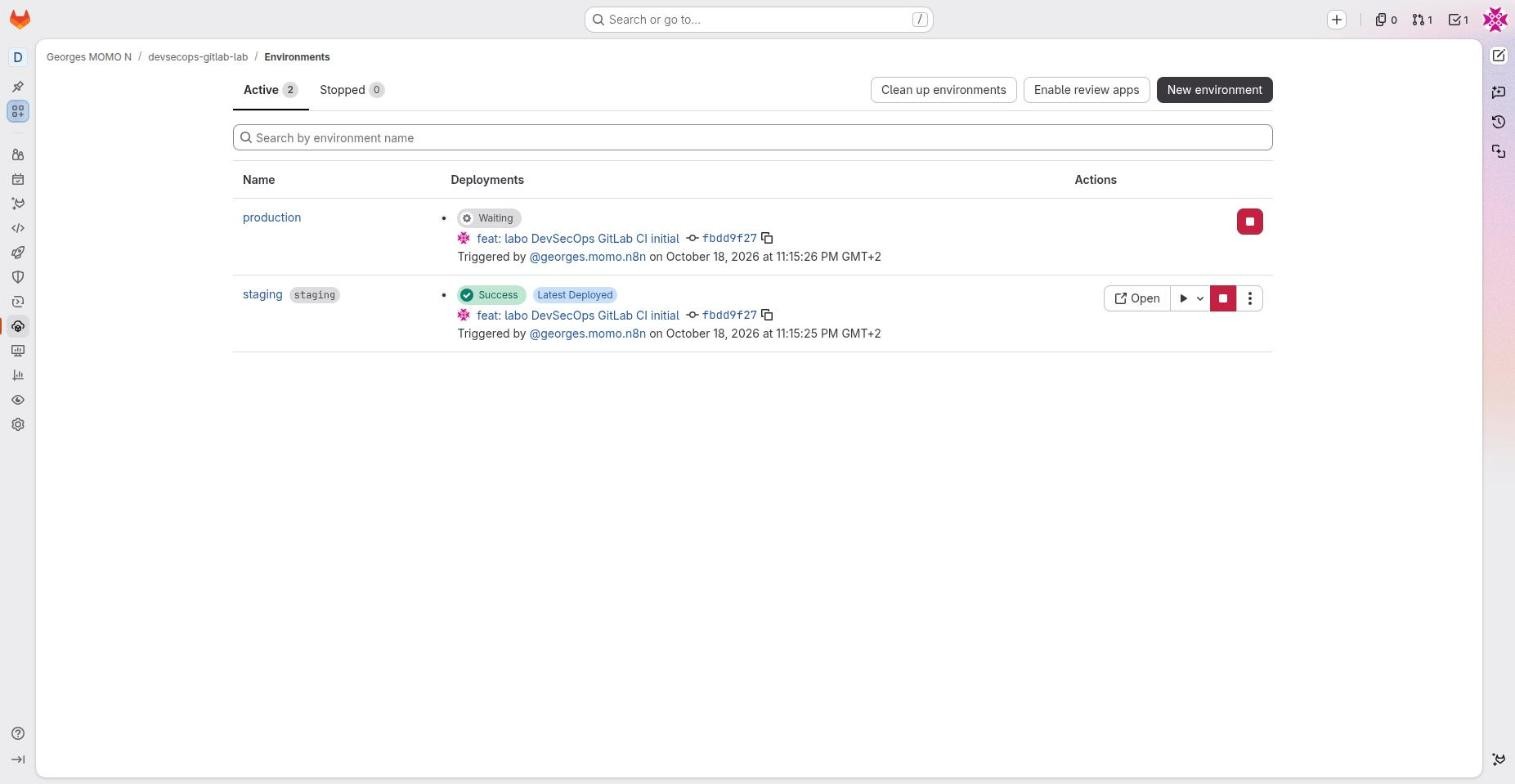Open the Operate sidebar icon
The height and width of the screenshot is (784, 1515).
(x=18, y=327)
